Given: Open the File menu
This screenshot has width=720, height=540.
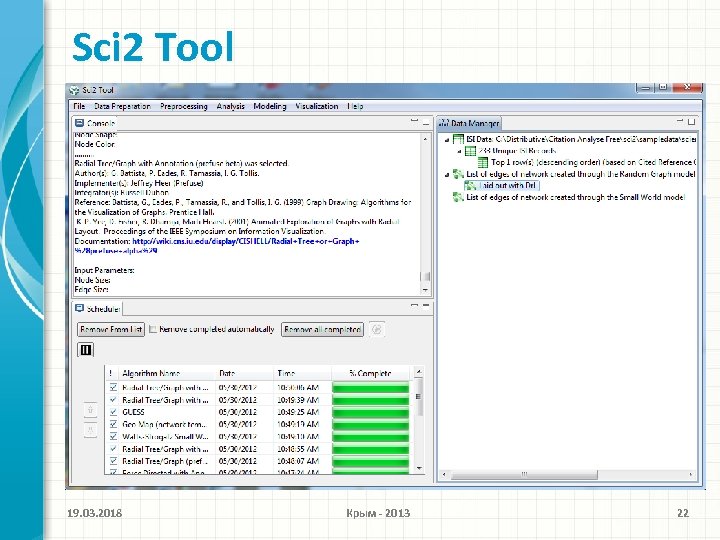Looking at the screenshot, I should point(79,106).
